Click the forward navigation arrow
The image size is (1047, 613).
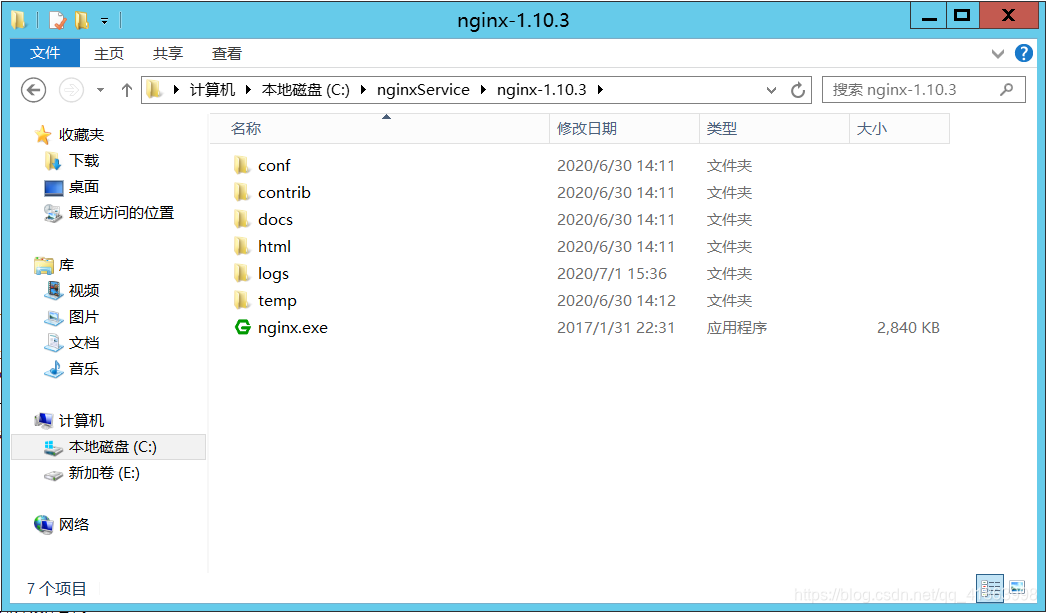pyautogui.click(x=71, y=89)
